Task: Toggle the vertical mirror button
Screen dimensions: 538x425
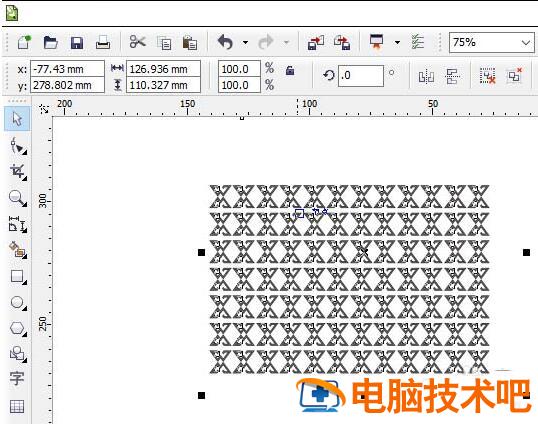Action: [453, 76]
